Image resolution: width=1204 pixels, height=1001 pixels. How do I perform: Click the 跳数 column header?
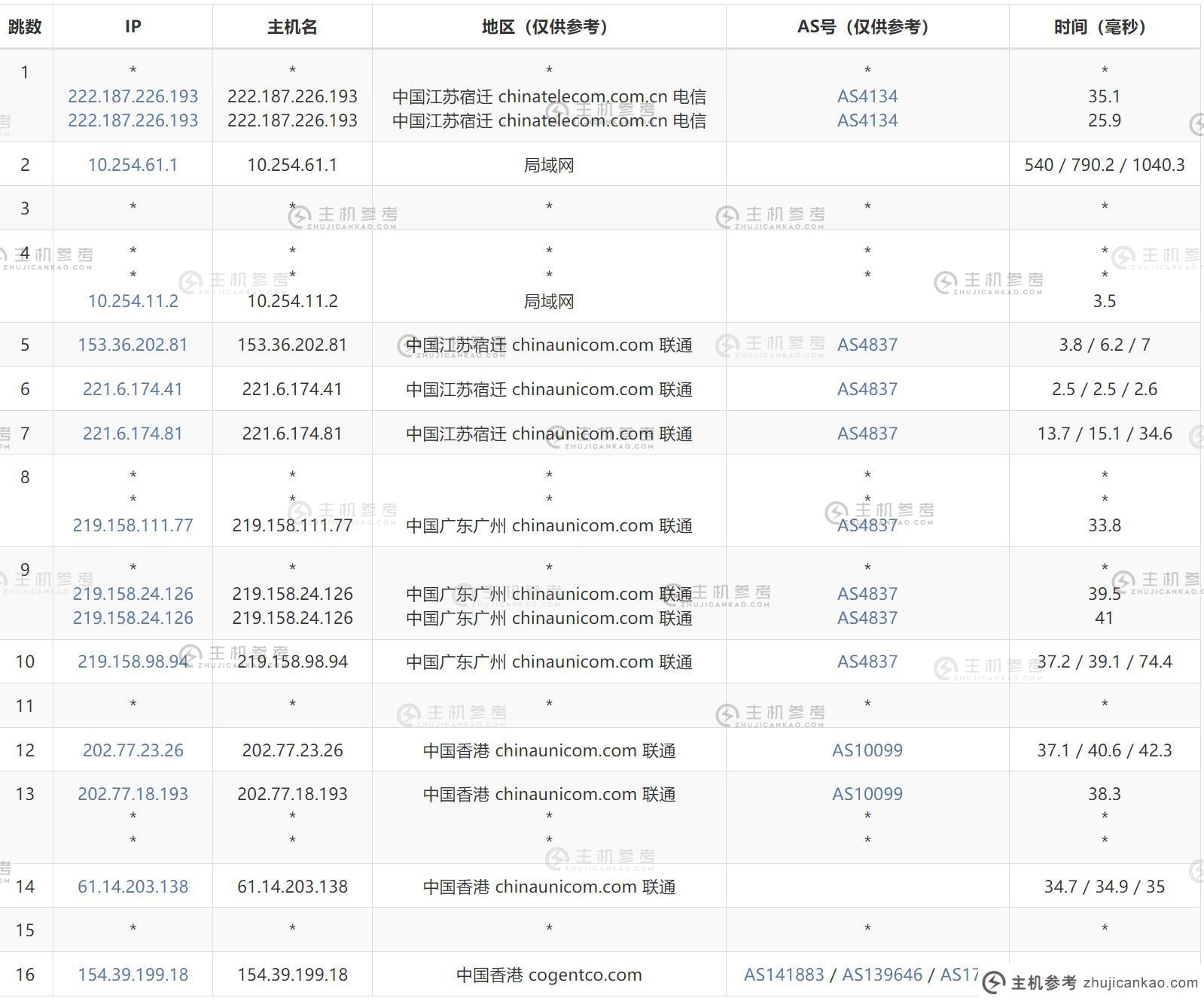[x=25, y=27]
